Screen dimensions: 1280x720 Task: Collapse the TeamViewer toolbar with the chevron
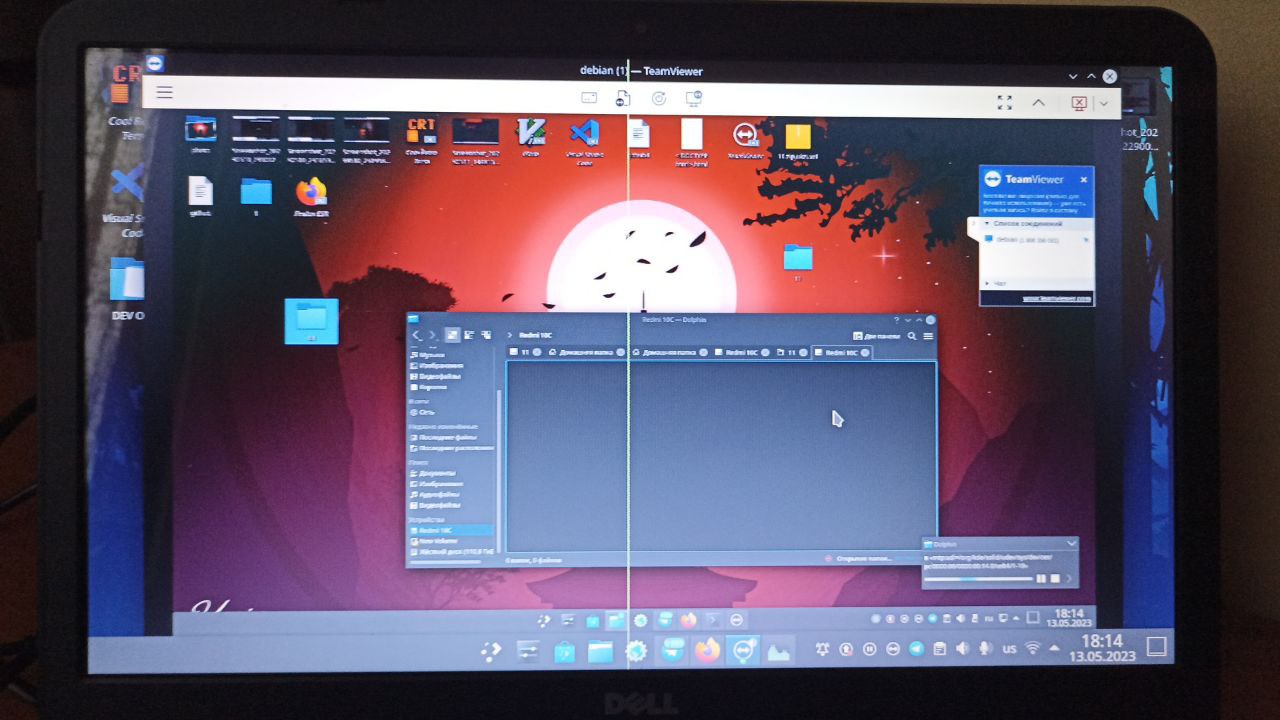[x=1038, y=102]
